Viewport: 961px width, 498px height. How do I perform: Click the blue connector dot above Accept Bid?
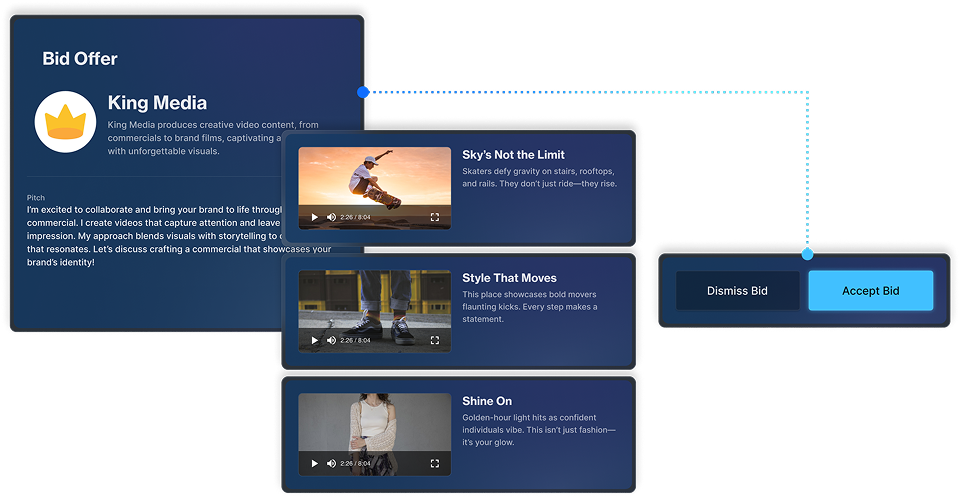pyautogui.click(x=808, y=254)
